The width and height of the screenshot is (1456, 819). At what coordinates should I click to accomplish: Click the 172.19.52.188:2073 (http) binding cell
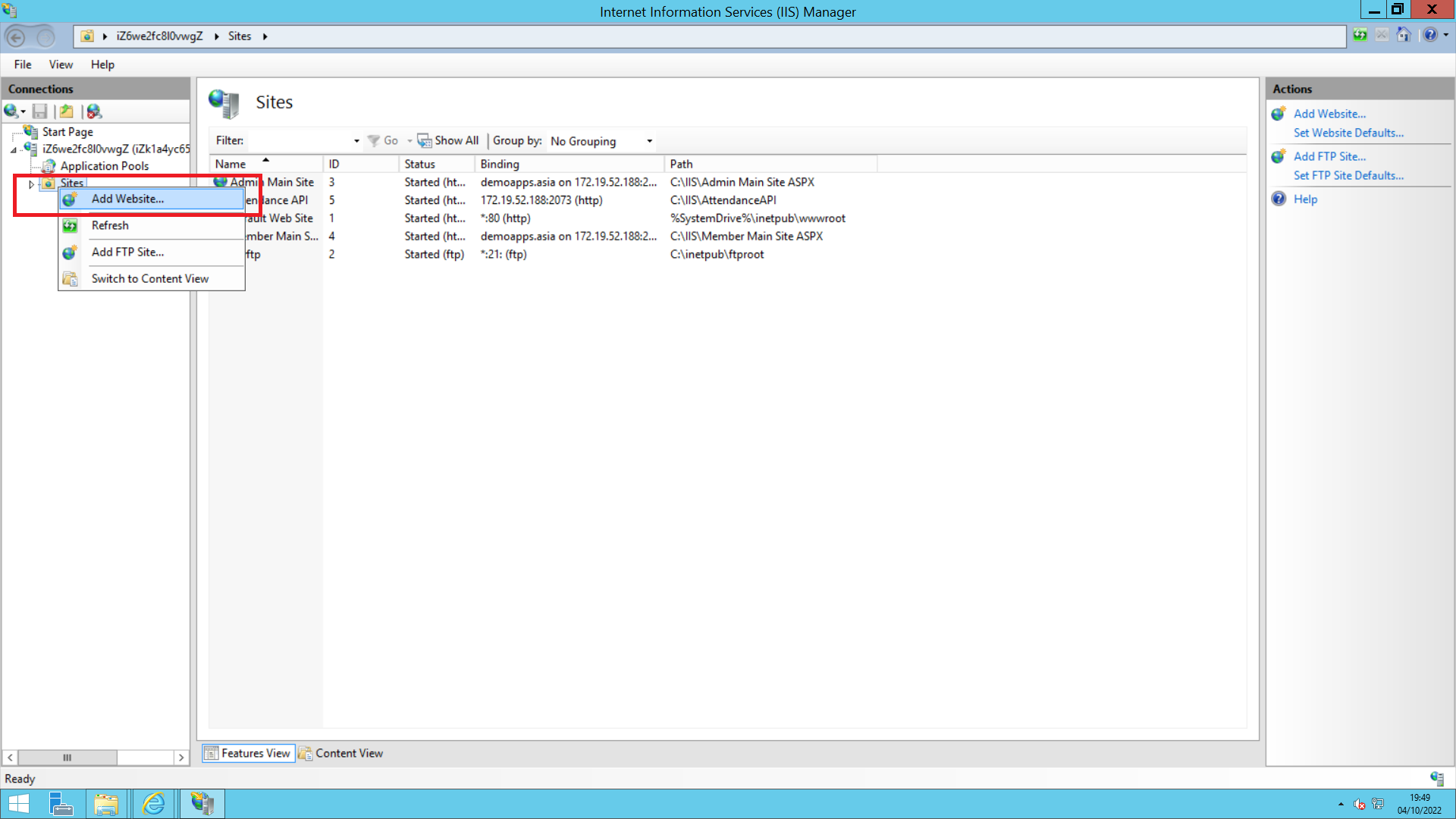[x=541, y=200]
